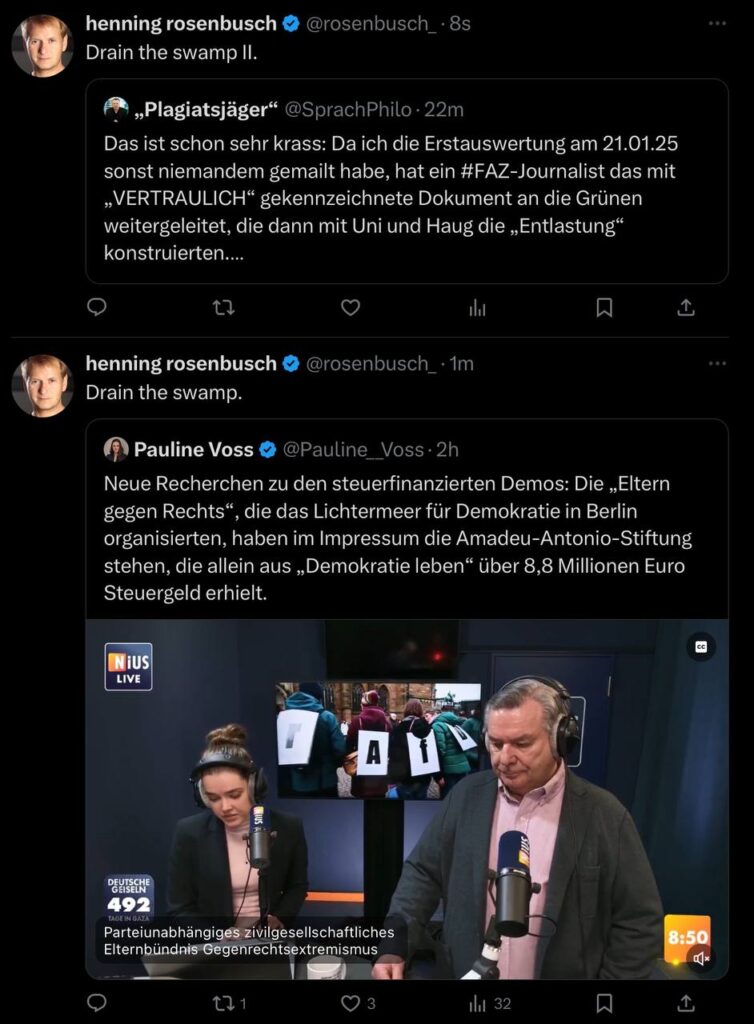This screenshot has width=754, height=1024.
Task: Open more options for top tweet
Action: pyautogui.click(x=717, y=24)
